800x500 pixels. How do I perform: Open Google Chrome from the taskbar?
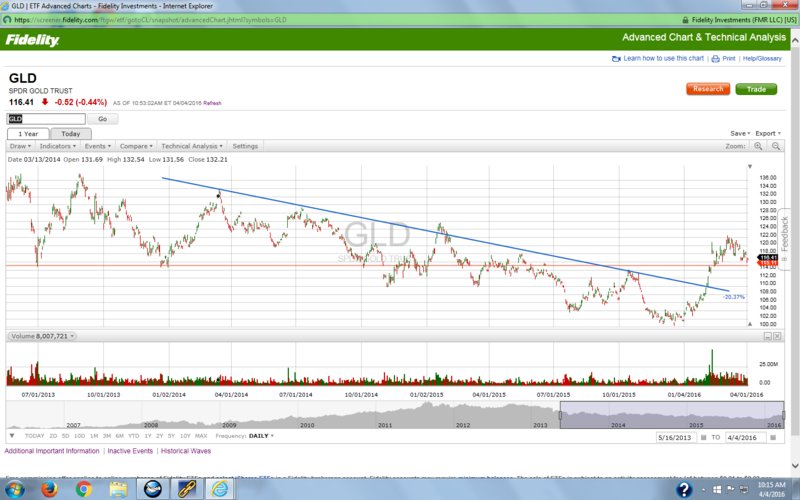coord(83,489)
